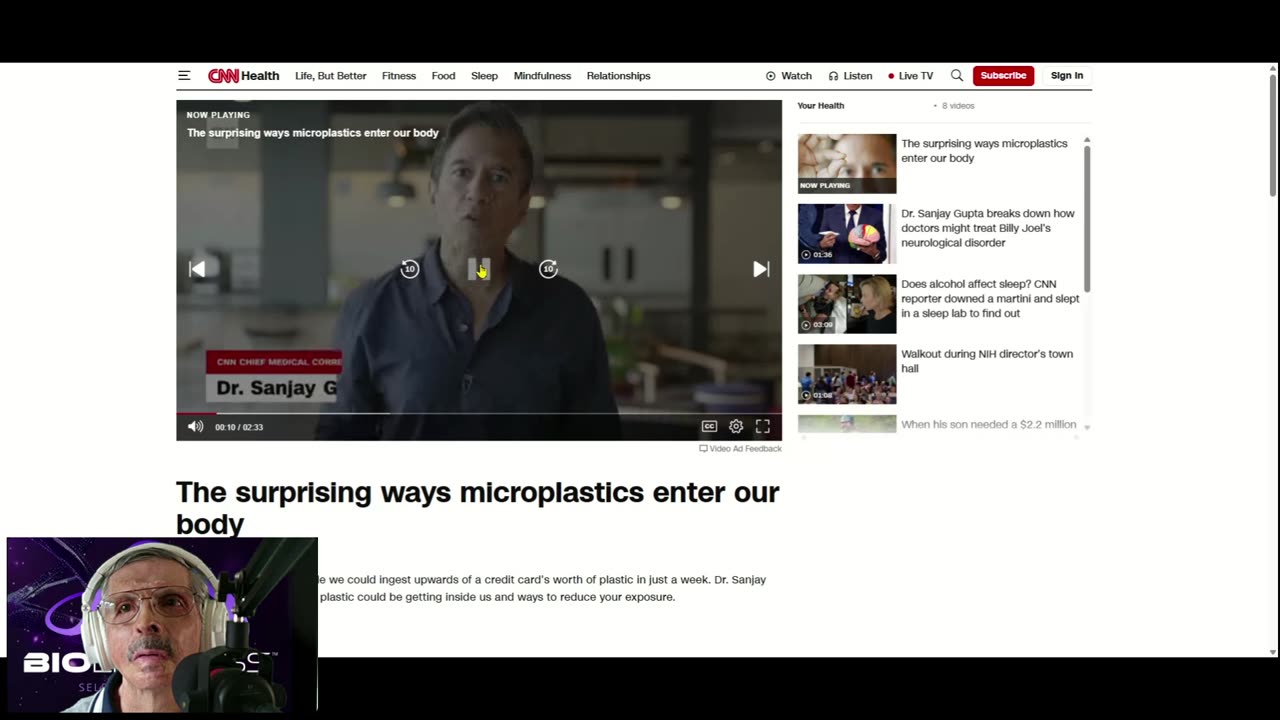Click the NOW PLAYING label in video
This screenshot has width=1280, height=720.
pyautogui.click(x=218, y=116)
